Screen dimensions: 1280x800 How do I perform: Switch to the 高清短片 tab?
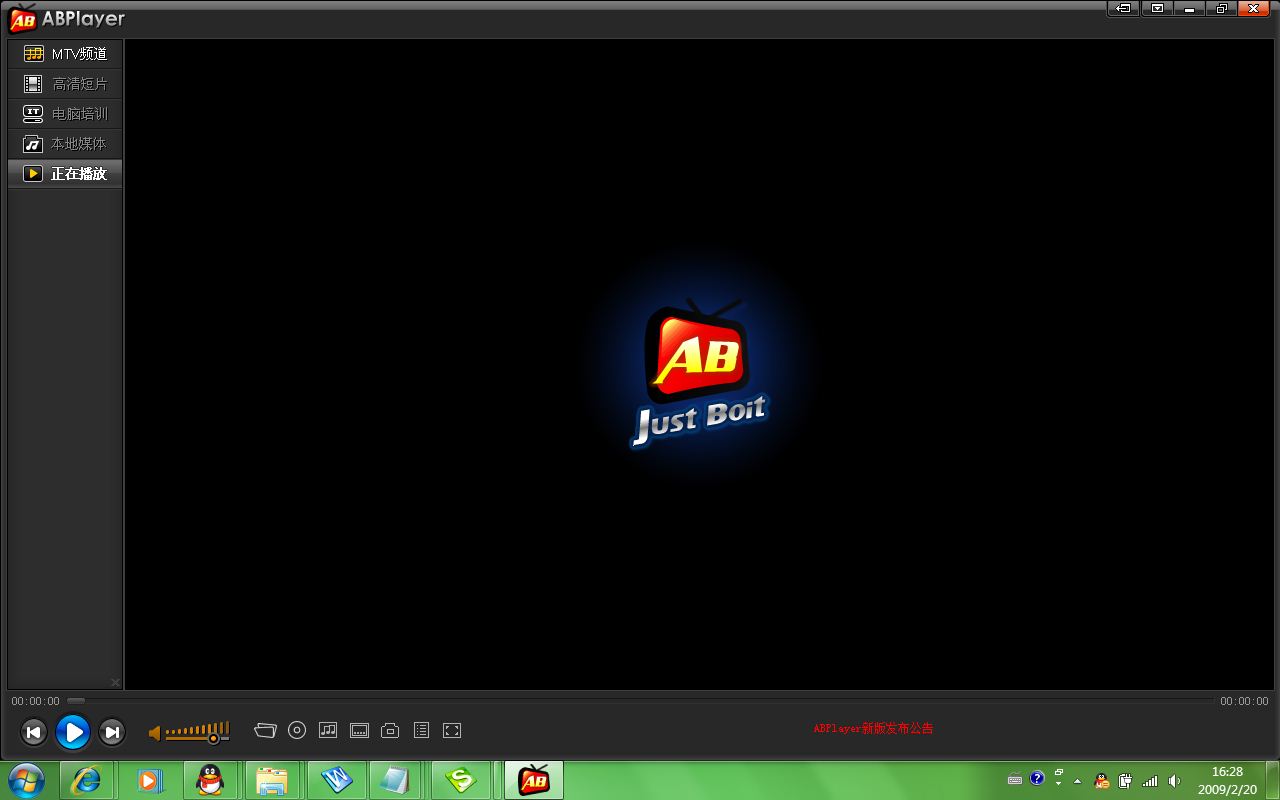(65, 84)
